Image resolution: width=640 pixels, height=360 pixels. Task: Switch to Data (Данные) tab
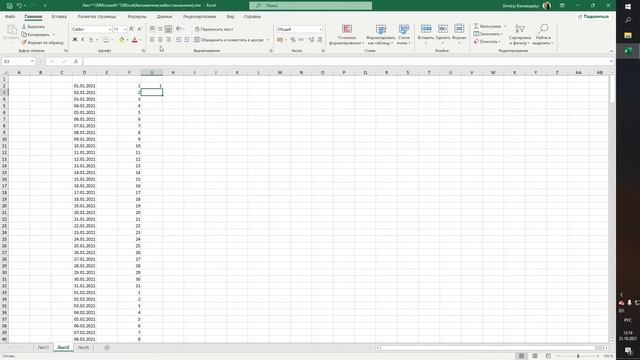coord(164,17)
